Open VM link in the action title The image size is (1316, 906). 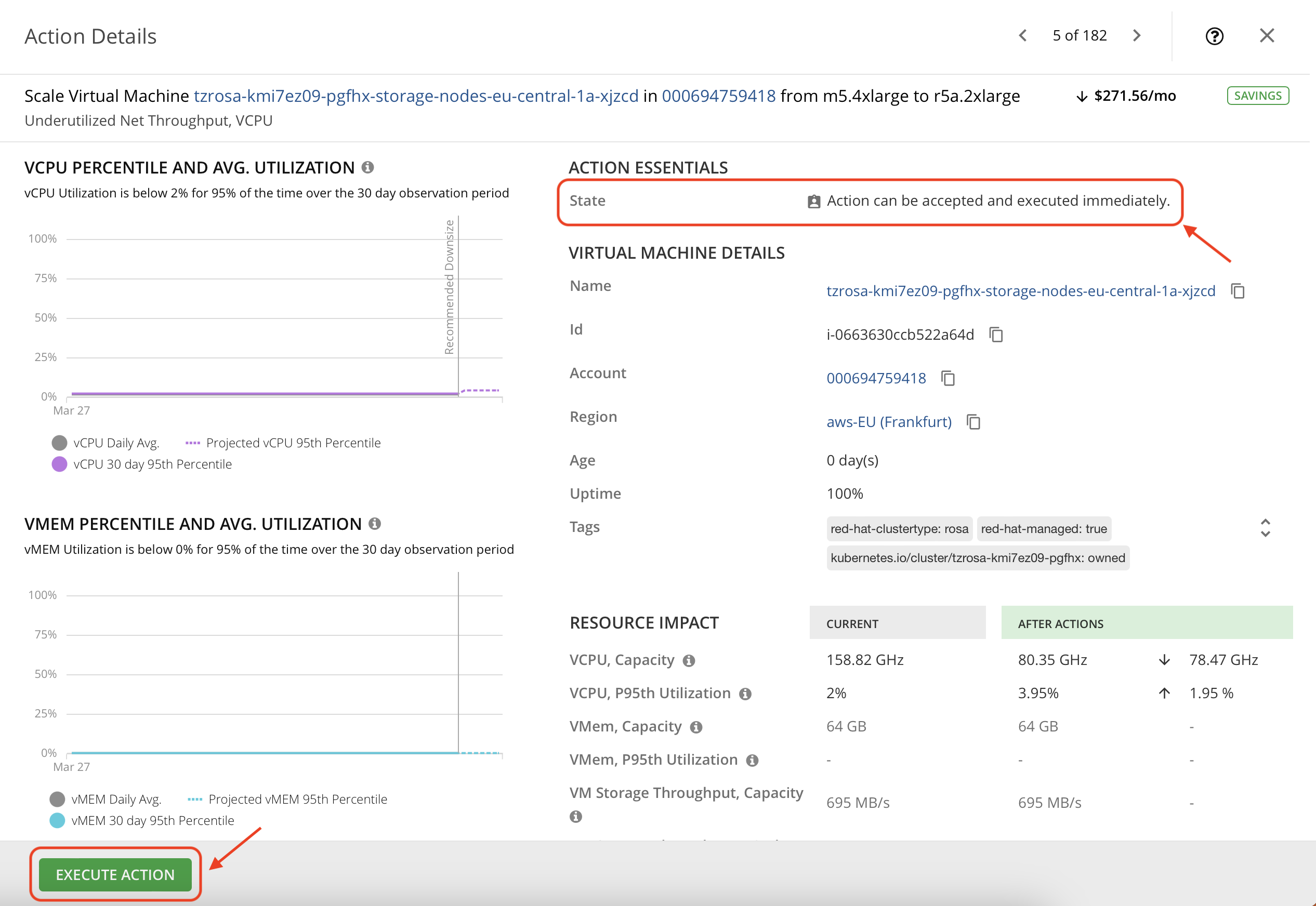pos(416,96)
